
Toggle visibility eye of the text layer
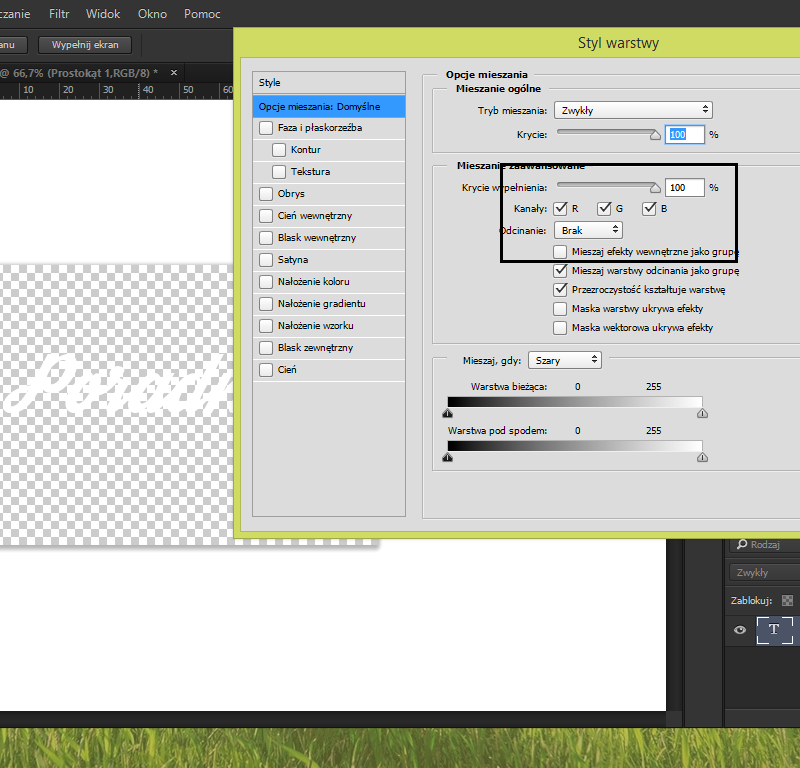click(x=740, y=630)
